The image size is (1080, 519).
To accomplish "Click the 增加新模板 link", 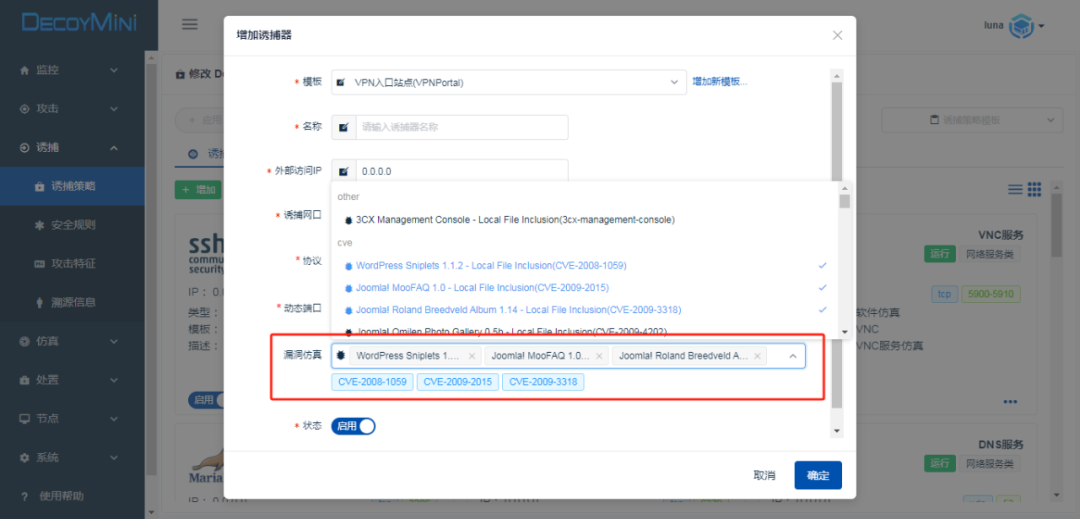I will pos(720,81).
